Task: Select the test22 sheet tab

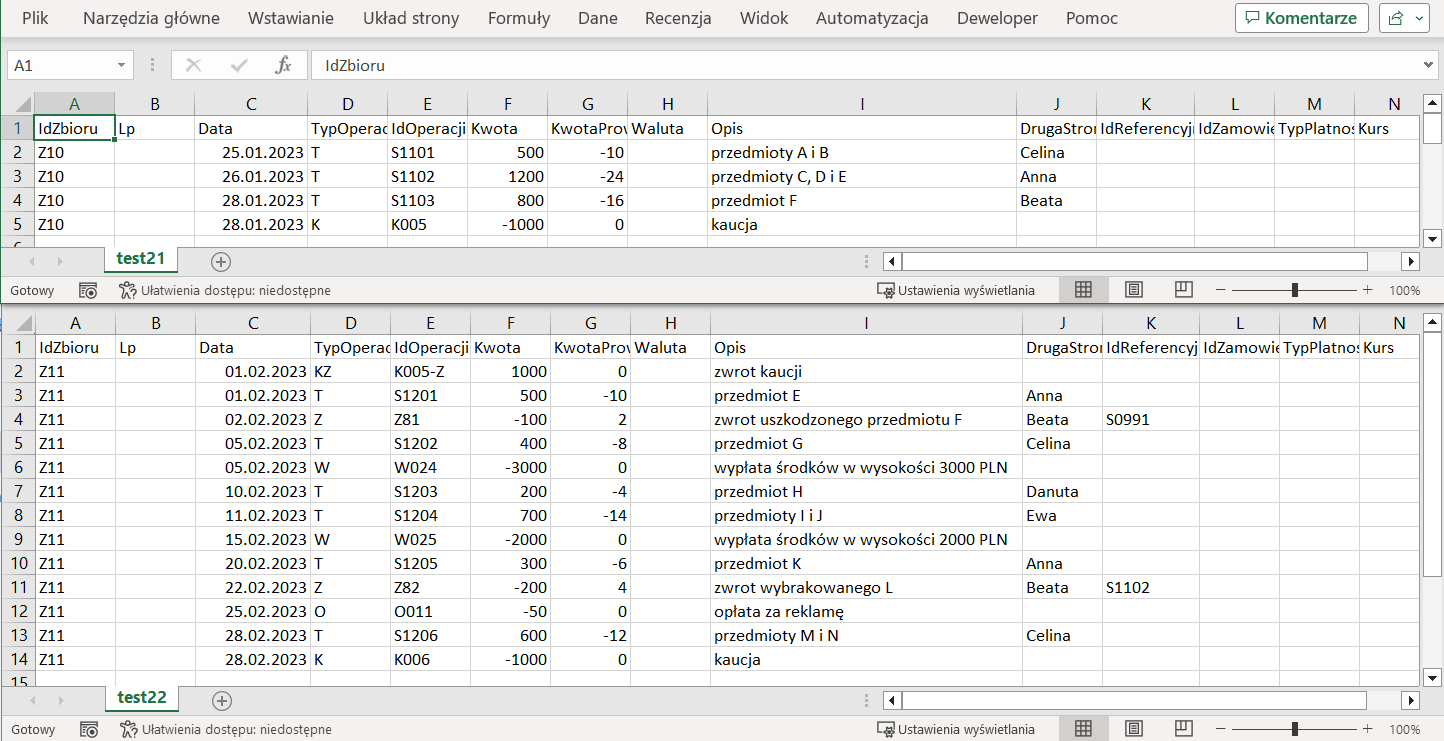Action: 141,698
